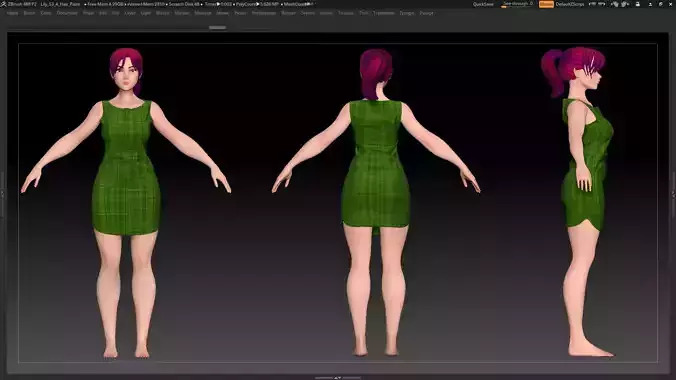Image resolution: width=676 pixels, height=380 pixels.
Task: Open the Marker menu
Action: click(182, 13)
